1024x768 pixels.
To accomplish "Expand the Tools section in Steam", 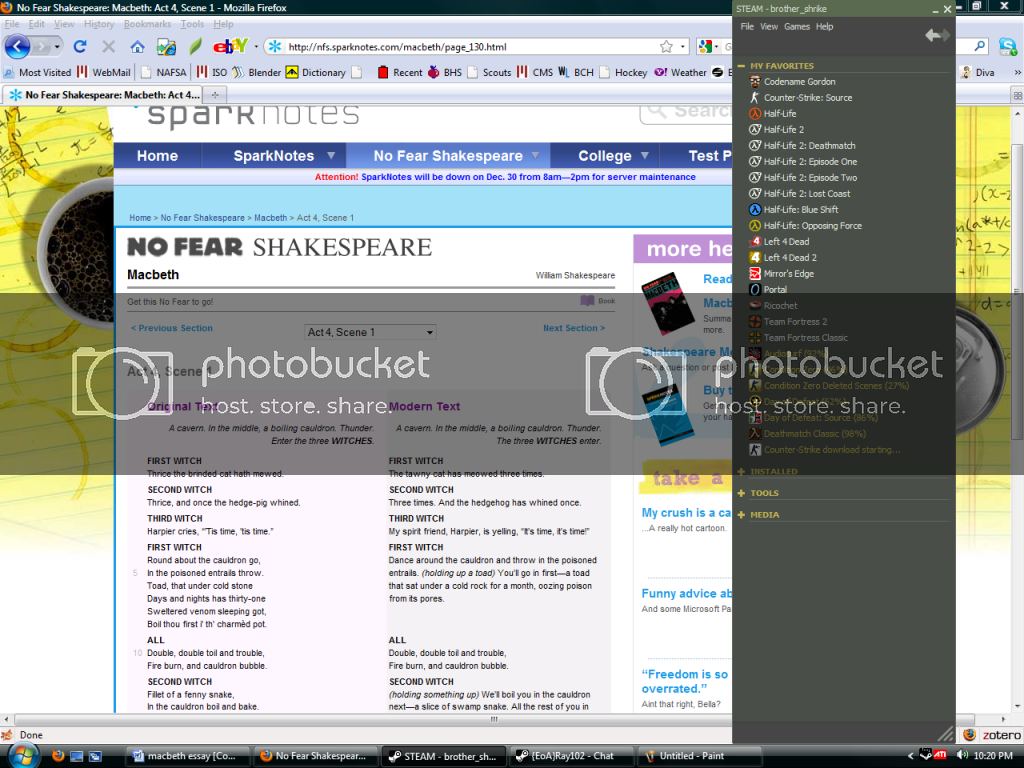I will point(741,493).
